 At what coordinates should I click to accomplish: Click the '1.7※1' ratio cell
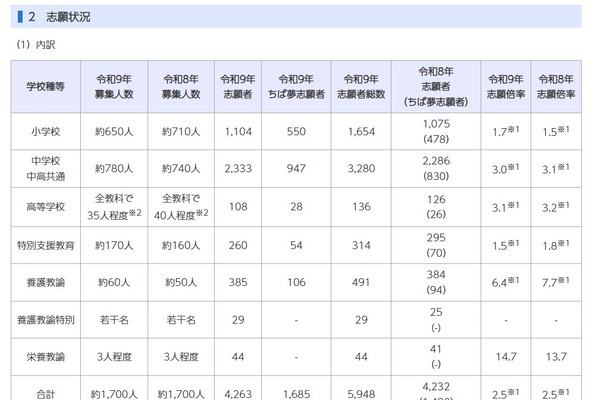pos(505,131)
